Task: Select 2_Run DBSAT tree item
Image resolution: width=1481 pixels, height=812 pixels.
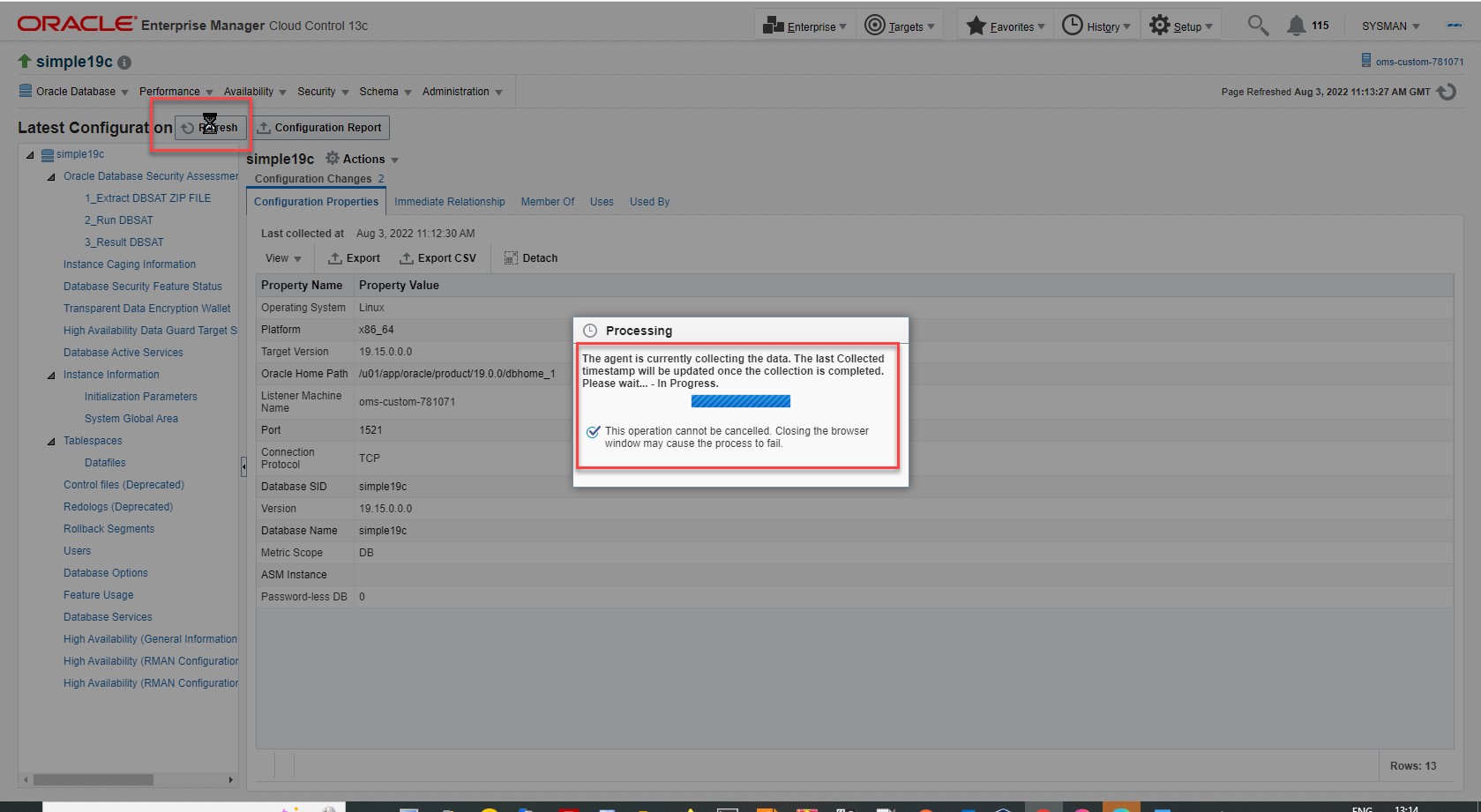Action: point(118,220)
